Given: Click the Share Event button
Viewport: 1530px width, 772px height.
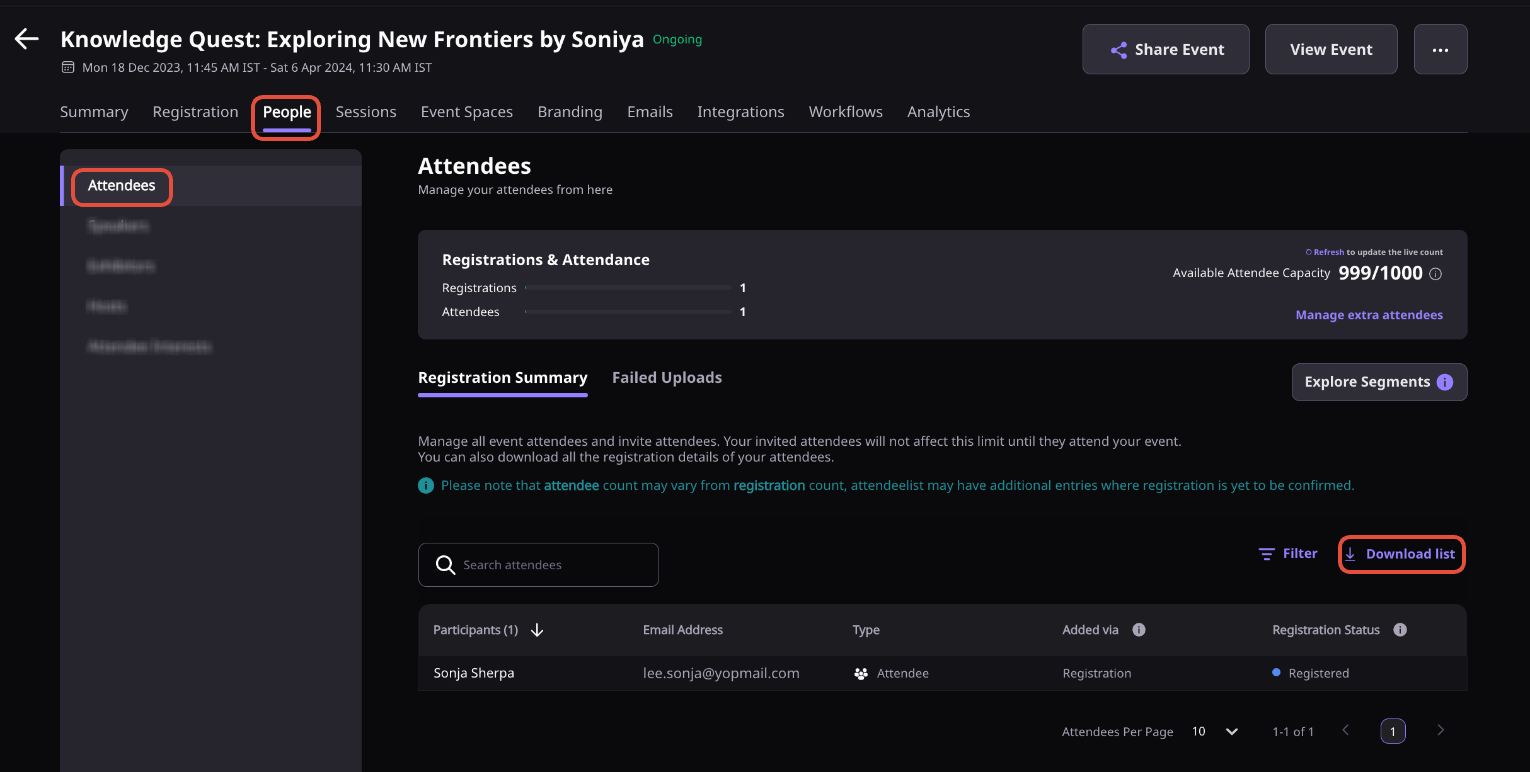Looking at the screenshot, I should [1166, 49].
